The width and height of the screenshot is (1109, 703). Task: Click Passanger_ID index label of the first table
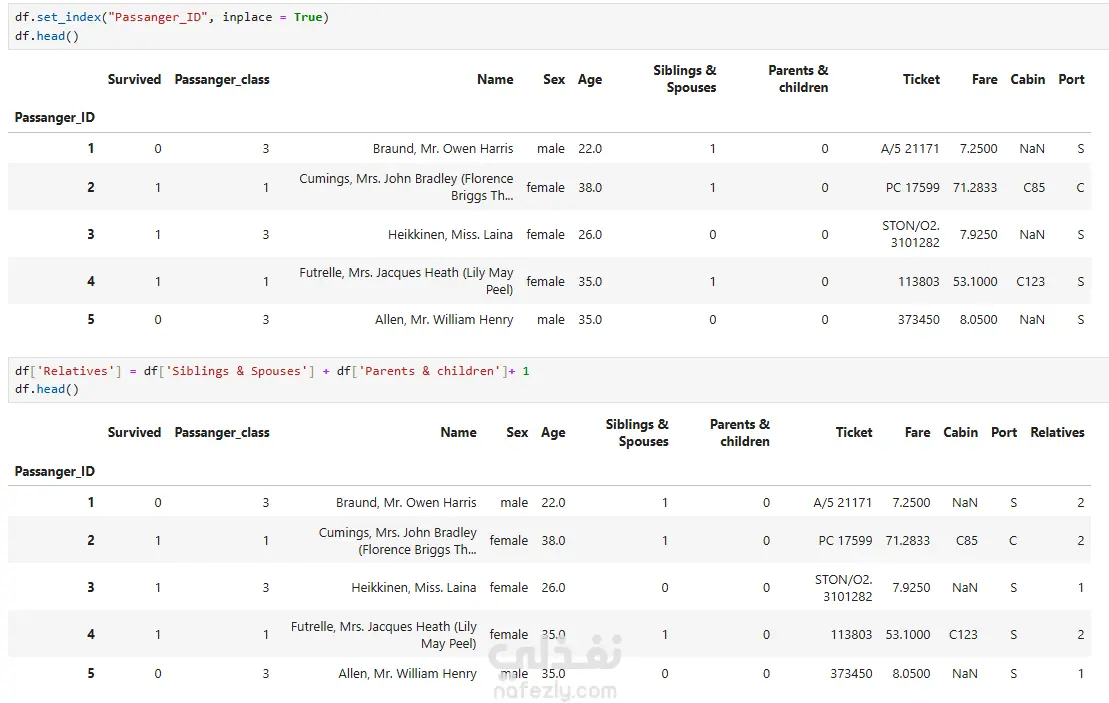coord(54,117)
